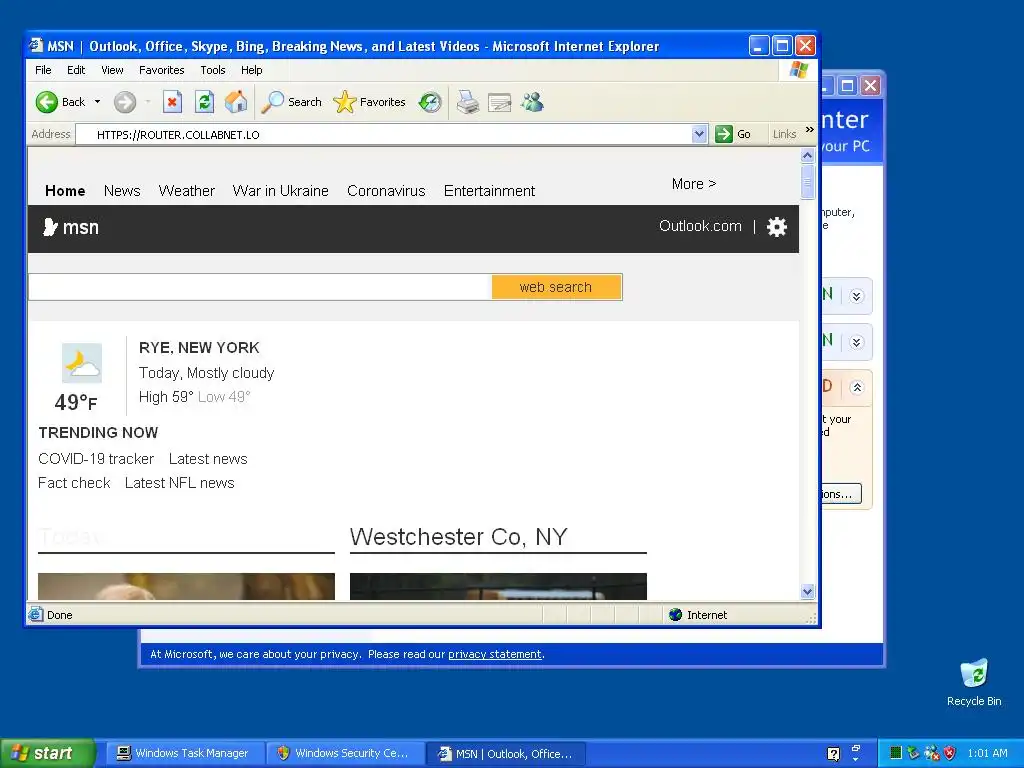The image size is (1024, 768).
Task: Open the News link on MSN
Action: 122,191
